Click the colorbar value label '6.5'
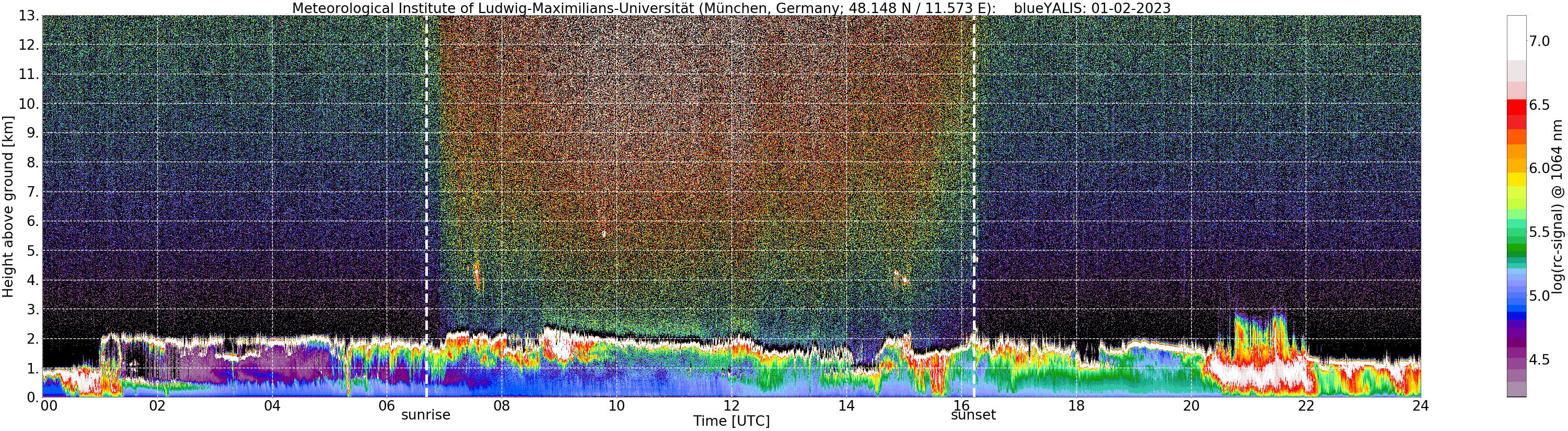 coord(1539,105)
